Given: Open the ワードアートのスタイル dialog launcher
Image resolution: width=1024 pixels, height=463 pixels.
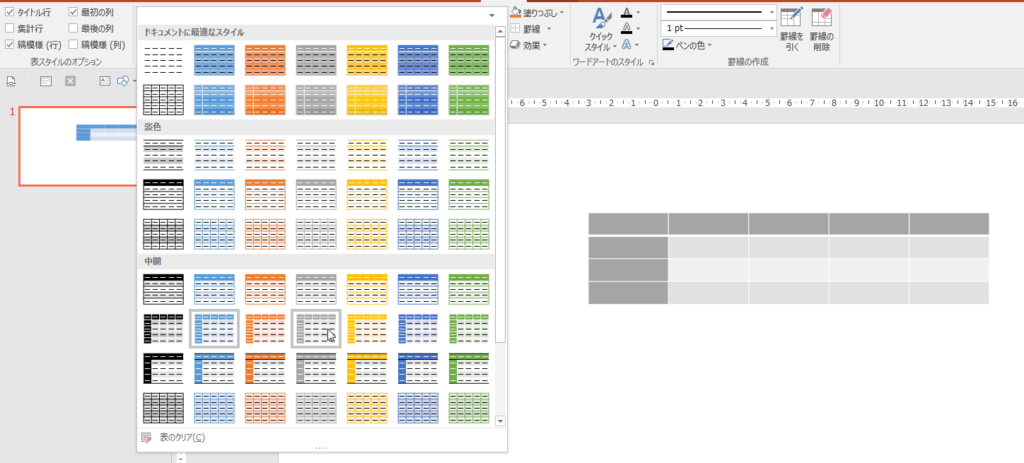Looking at the screenshot, I should tap(651, 62).
